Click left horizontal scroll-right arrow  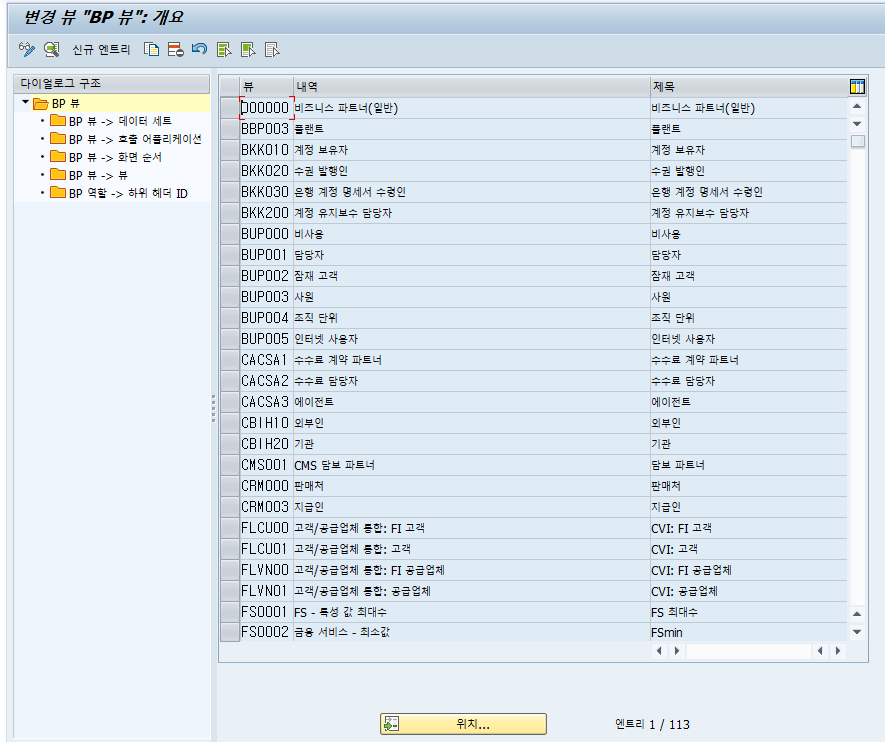point(677,651)
